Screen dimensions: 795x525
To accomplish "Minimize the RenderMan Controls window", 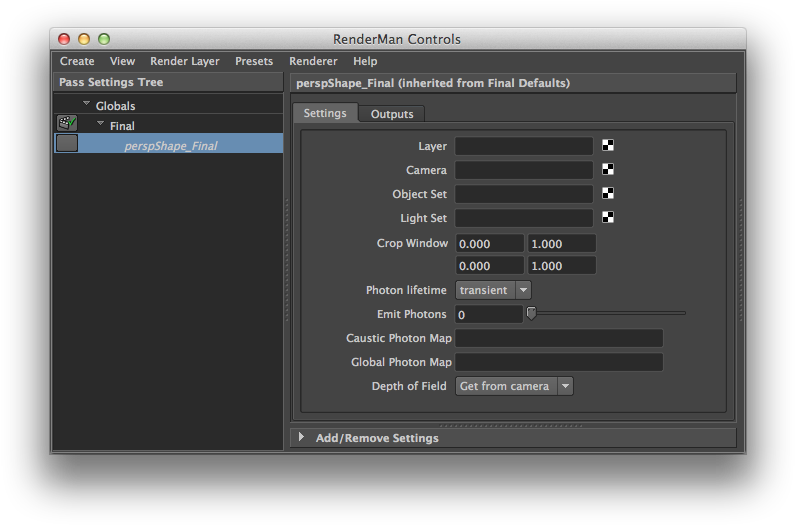I will 84,39.
